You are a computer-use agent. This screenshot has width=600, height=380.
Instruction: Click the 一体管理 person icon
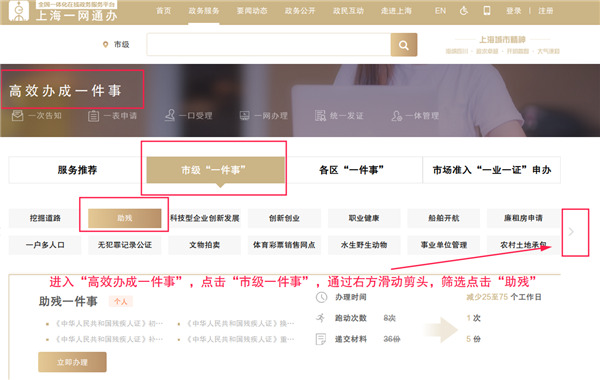tap(396, 116)
